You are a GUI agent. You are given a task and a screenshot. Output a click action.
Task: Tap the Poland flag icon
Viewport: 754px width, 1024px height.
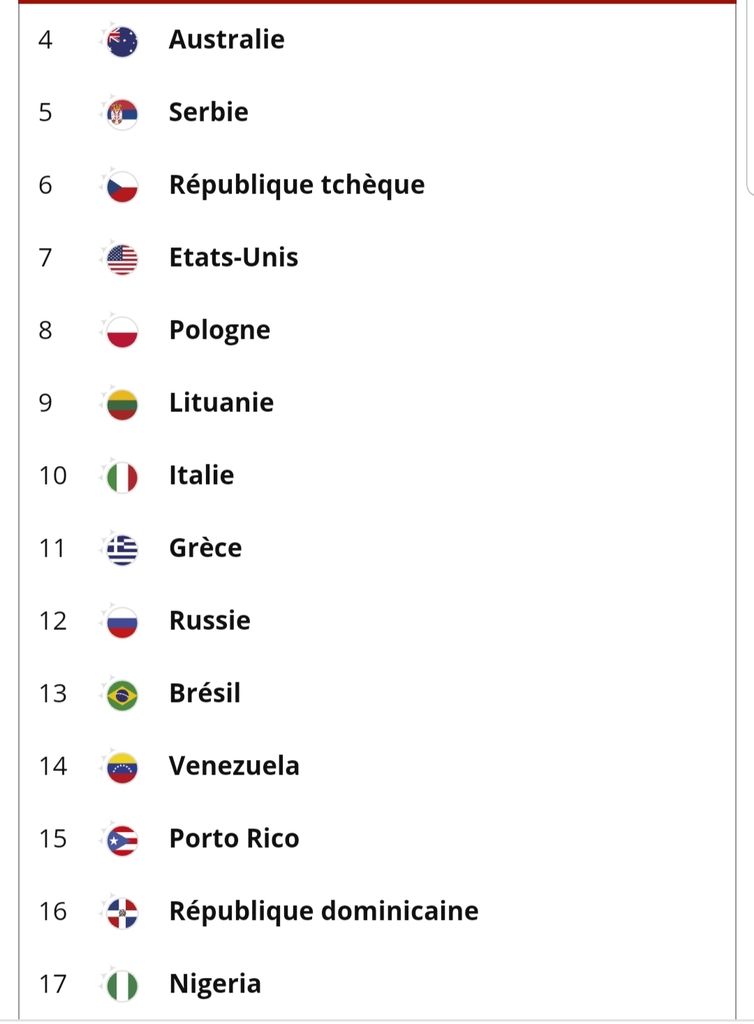click(x=122, y=332)
